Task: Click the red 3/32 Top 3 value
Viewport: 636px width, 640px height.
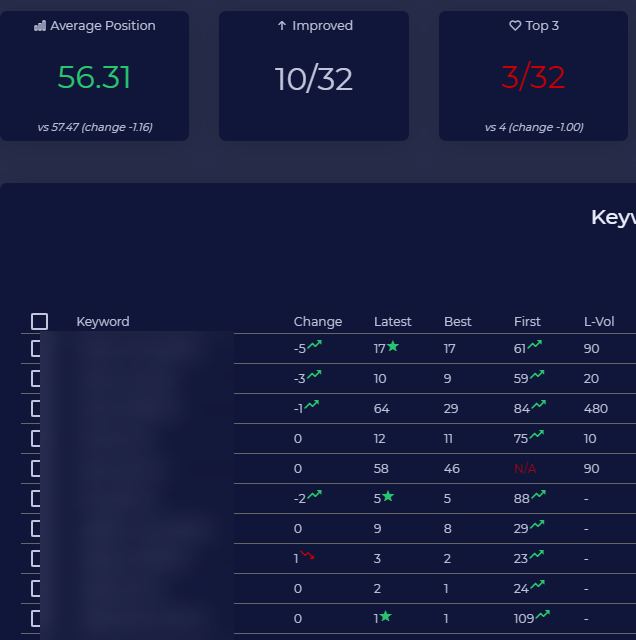Action: point(533,77)
